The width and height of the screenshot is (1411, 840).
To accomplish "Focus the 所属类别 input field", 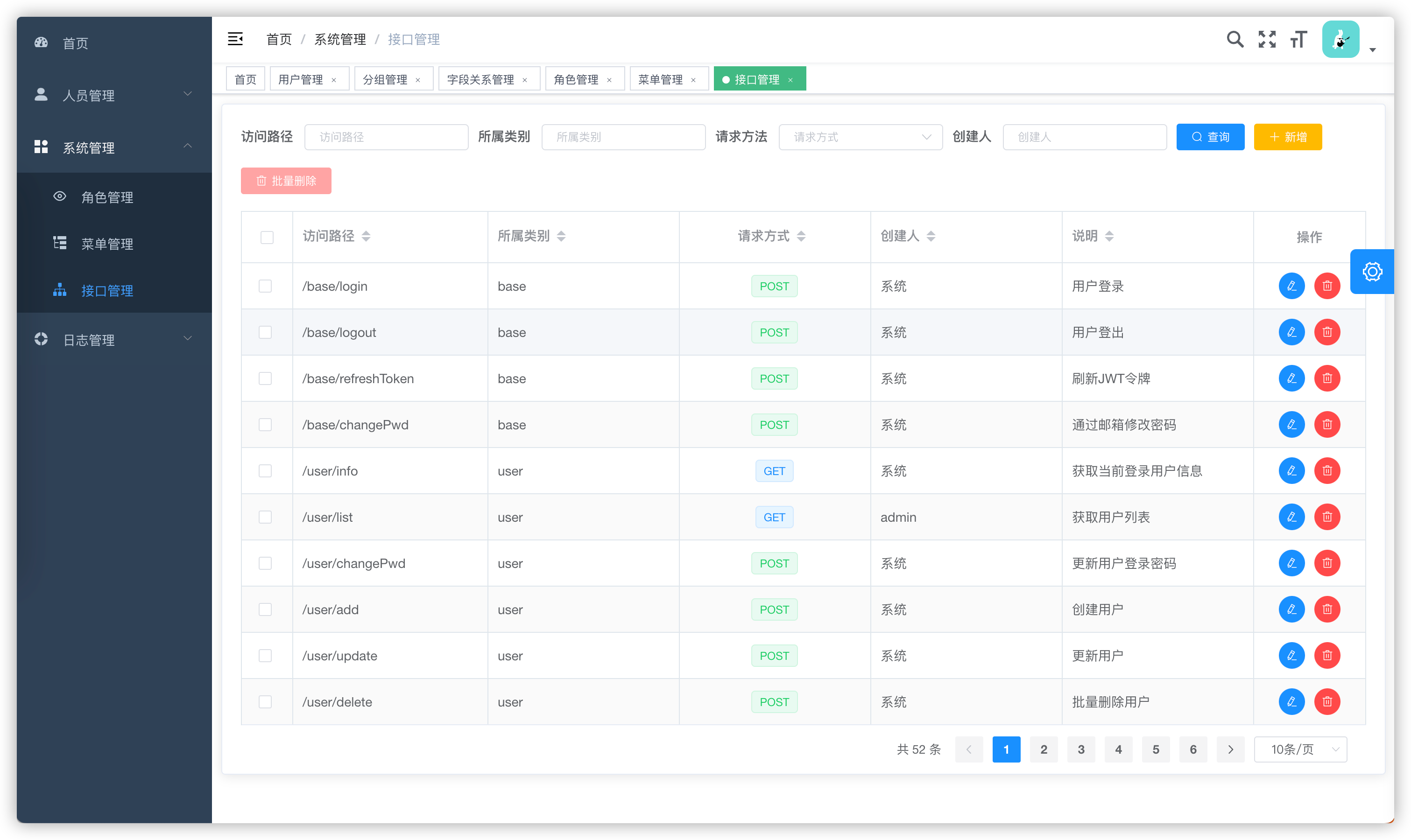I will 623,137.
